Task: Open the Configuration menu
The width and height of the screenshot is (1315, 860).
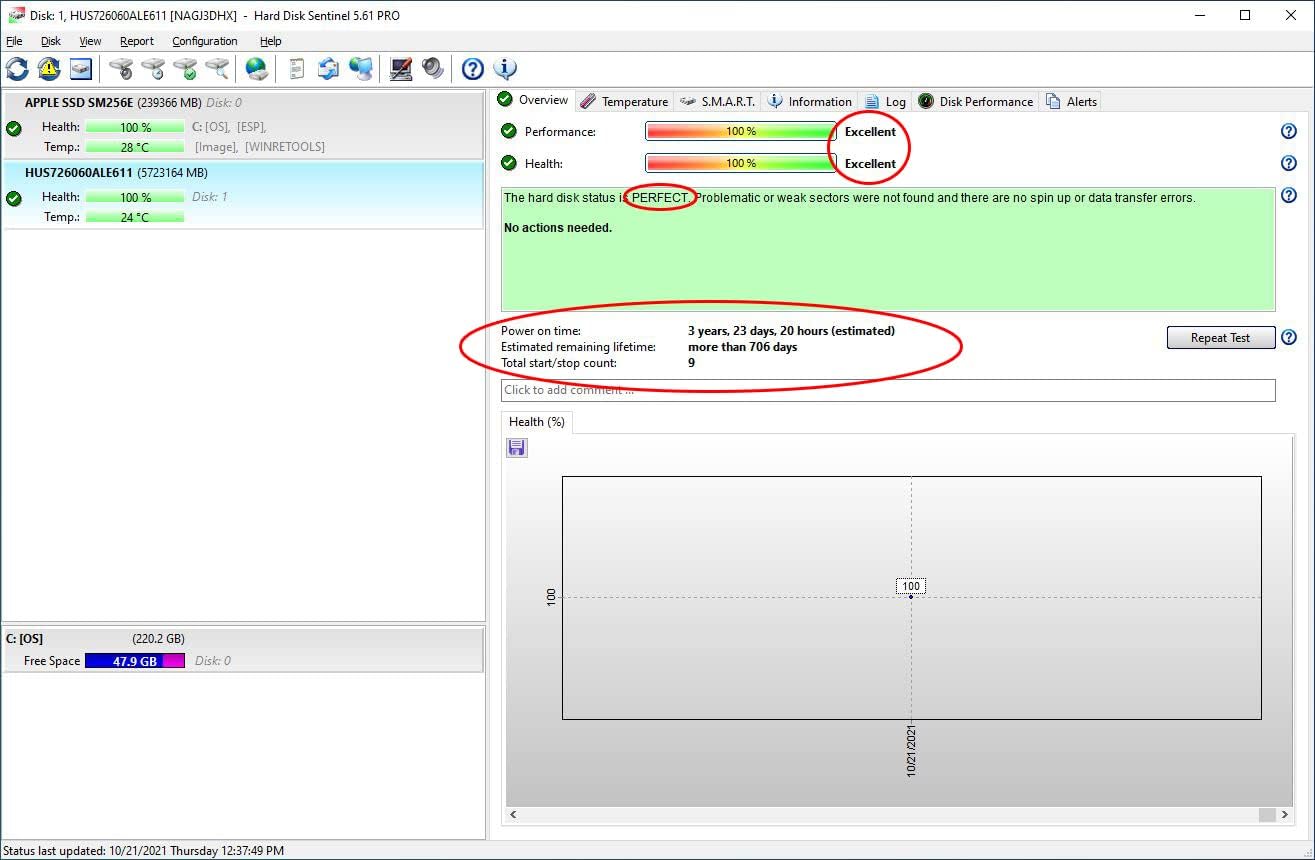Action: pos(204,41)
